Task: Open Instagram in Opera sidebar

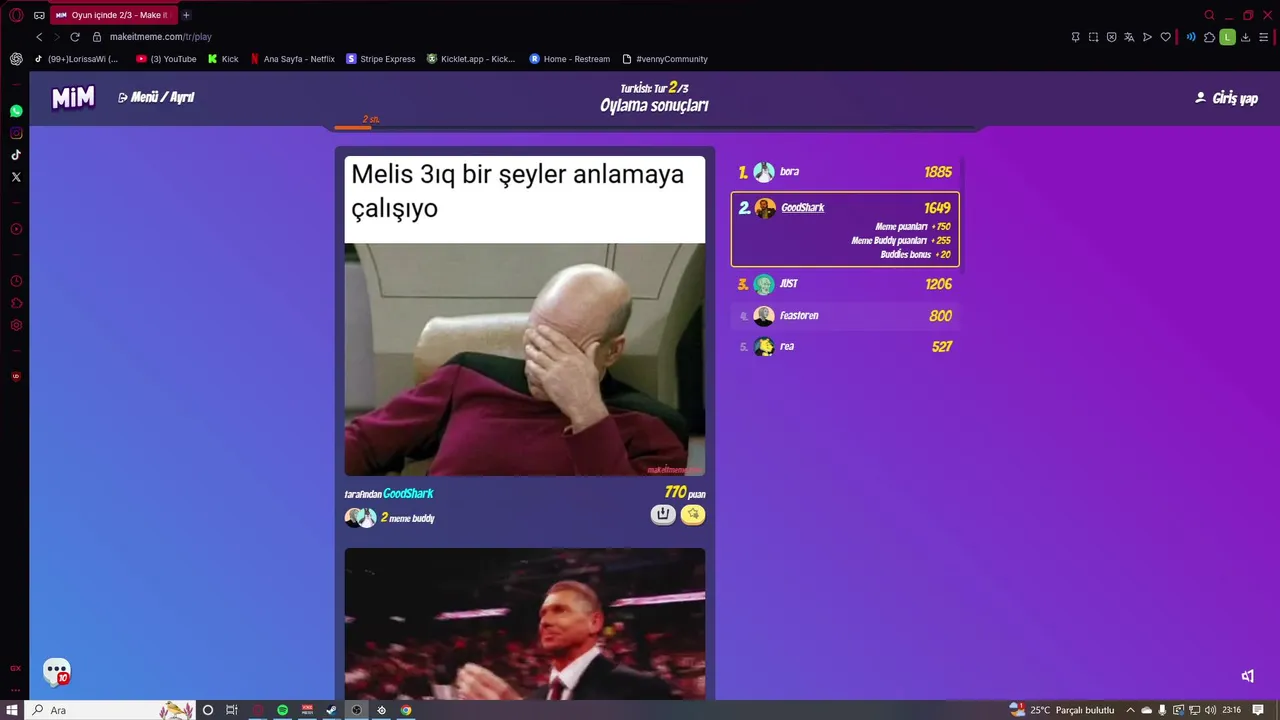Action: pos(16,133)
